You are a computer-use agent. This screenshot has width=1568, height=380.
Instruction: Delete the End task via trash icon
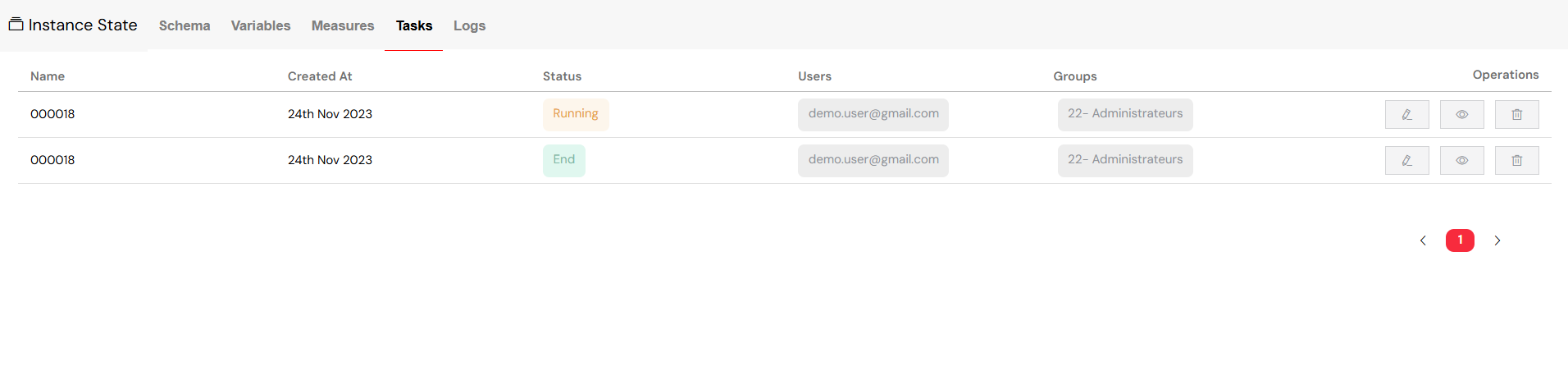[1516, 161]
